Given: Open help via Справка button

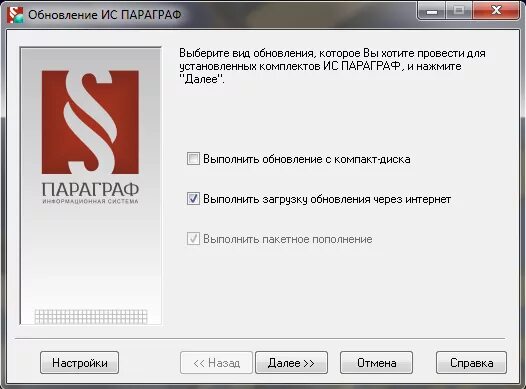Looking at the screenshot, I should (471, 363).
